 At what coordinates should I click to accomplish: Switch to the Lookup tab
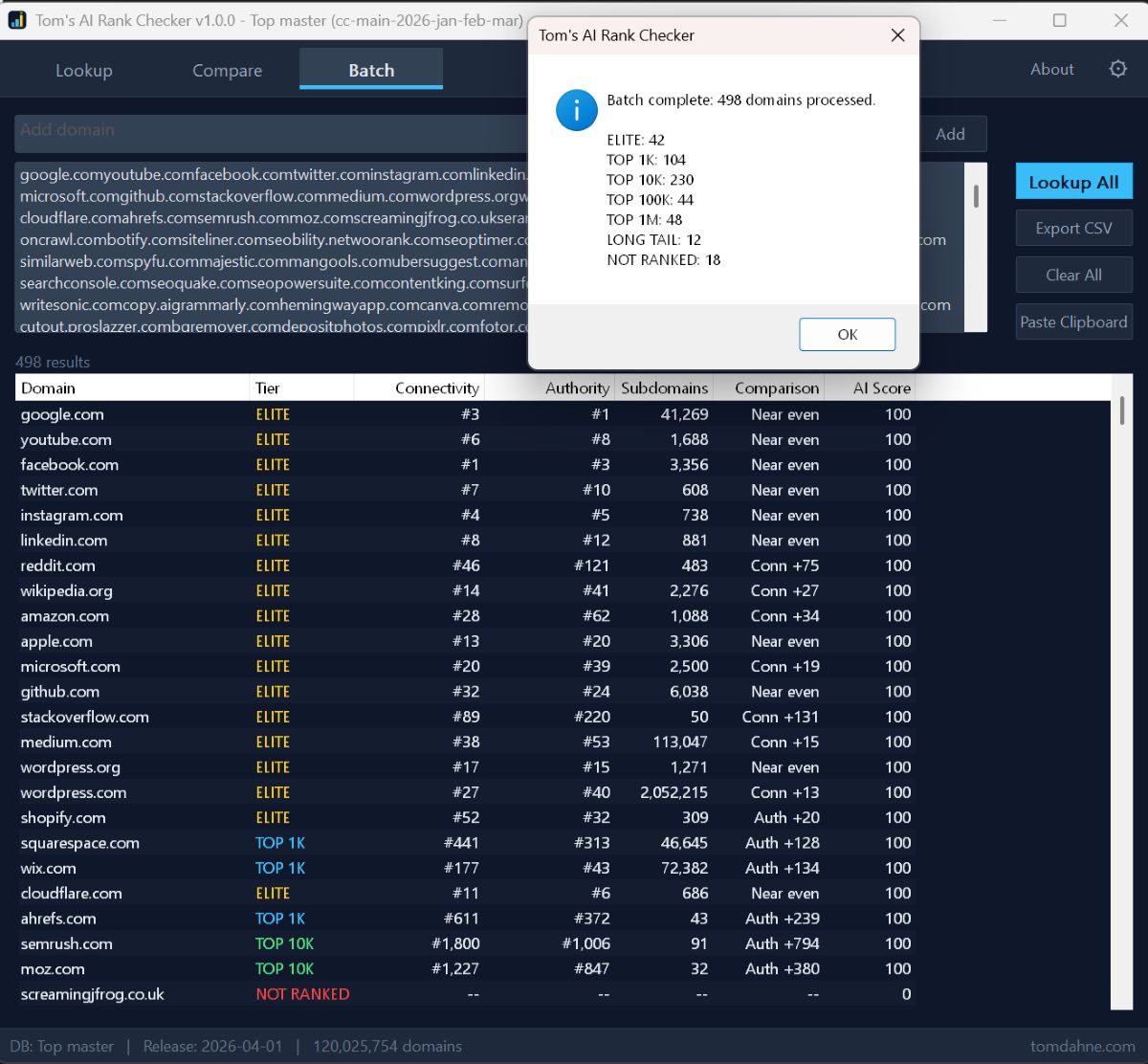84,70
